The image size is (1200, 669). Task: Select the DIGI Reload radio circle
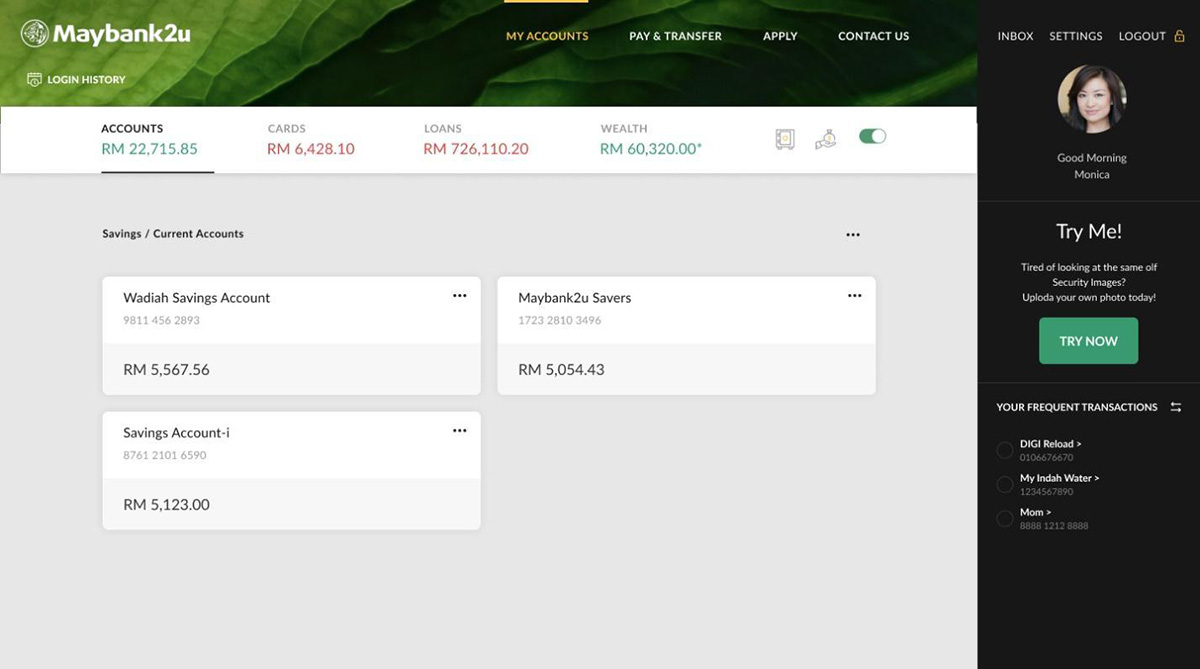(1005, 450)
